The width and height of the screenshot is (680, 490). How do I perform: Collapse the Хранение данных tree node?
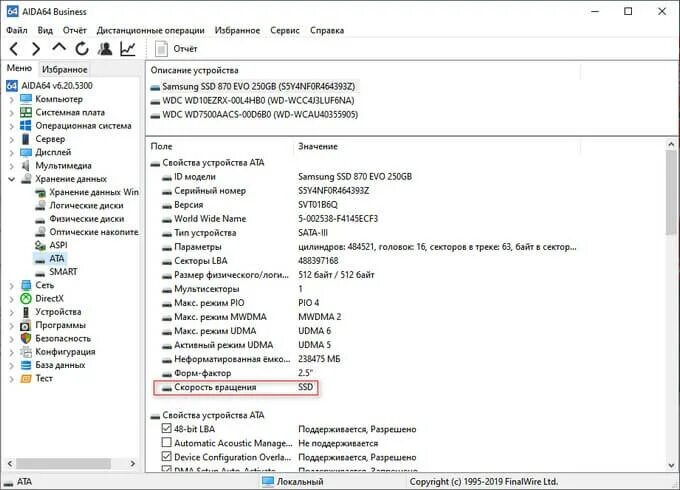click(x=12, y=179)
